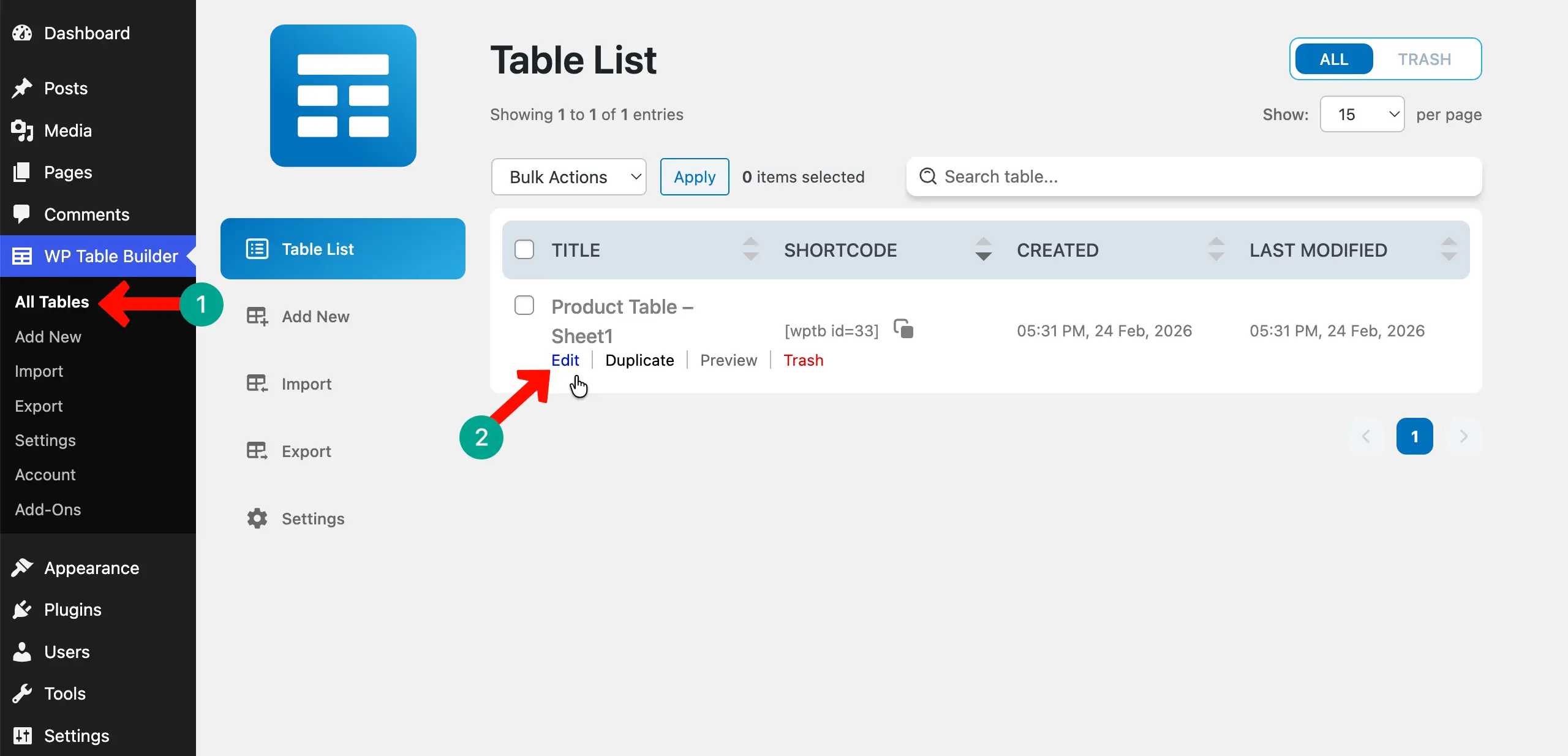Check the Product Table – Sheet1 checkbox
This screenshot has height=756, width=1568.
click(524, 305)
